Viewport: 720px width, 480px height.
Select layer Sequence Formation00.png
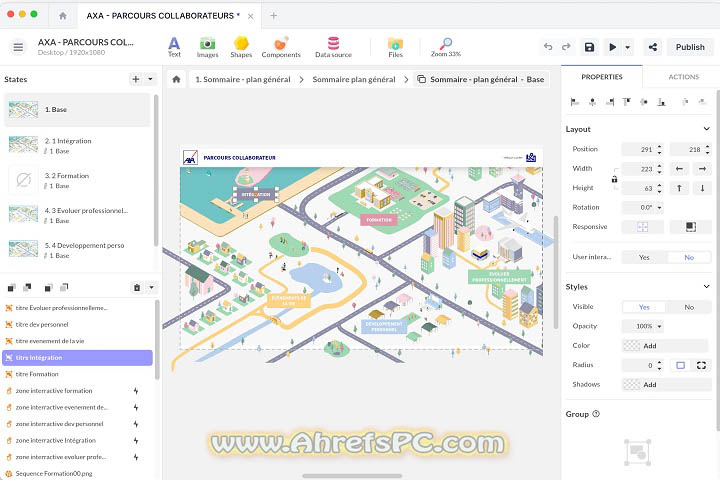pos(77,474)
